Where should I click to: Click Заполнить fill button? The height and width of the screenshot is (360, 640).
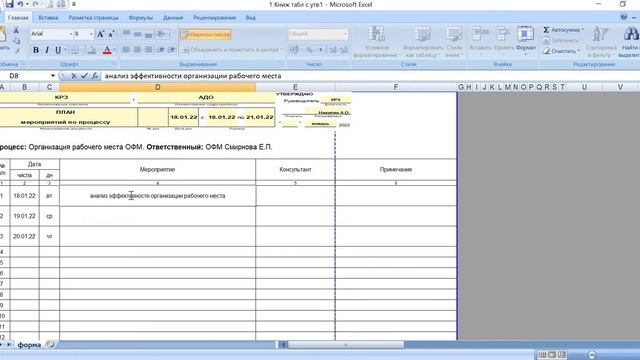(561, 40)
